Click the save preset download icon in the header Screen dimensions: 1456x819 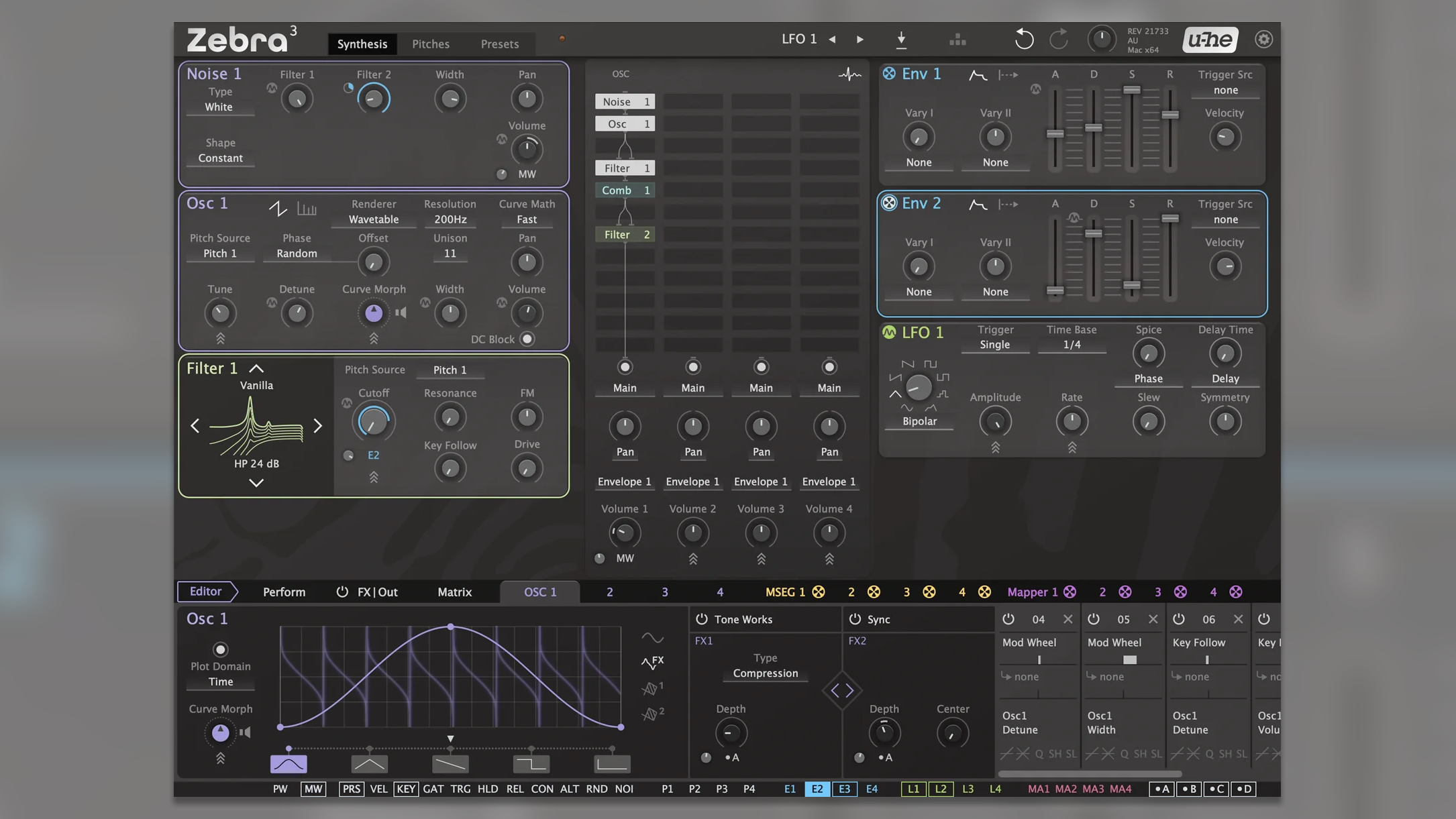(901, 40)
